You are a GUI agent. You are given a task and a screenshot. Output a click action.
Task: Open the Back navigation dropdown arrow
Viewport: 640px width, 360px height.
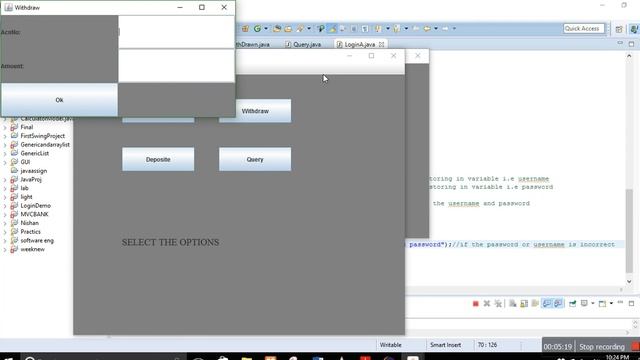click(436, 29)
